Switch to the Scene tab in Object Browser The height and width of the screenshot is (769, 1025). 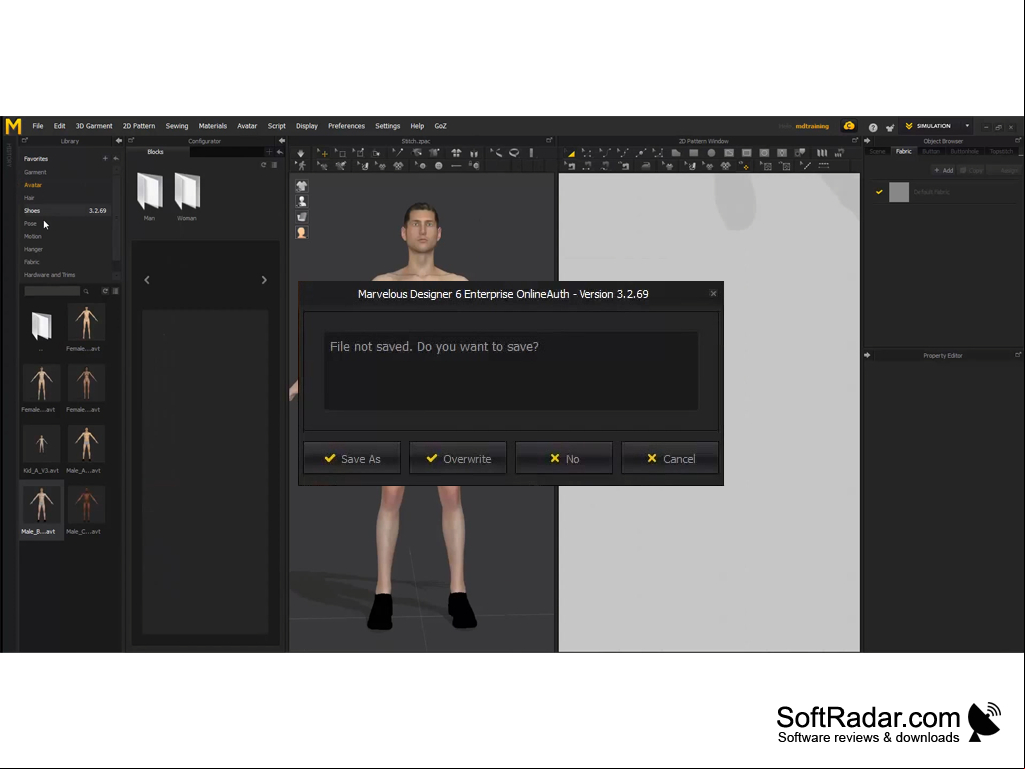point(877,152)
